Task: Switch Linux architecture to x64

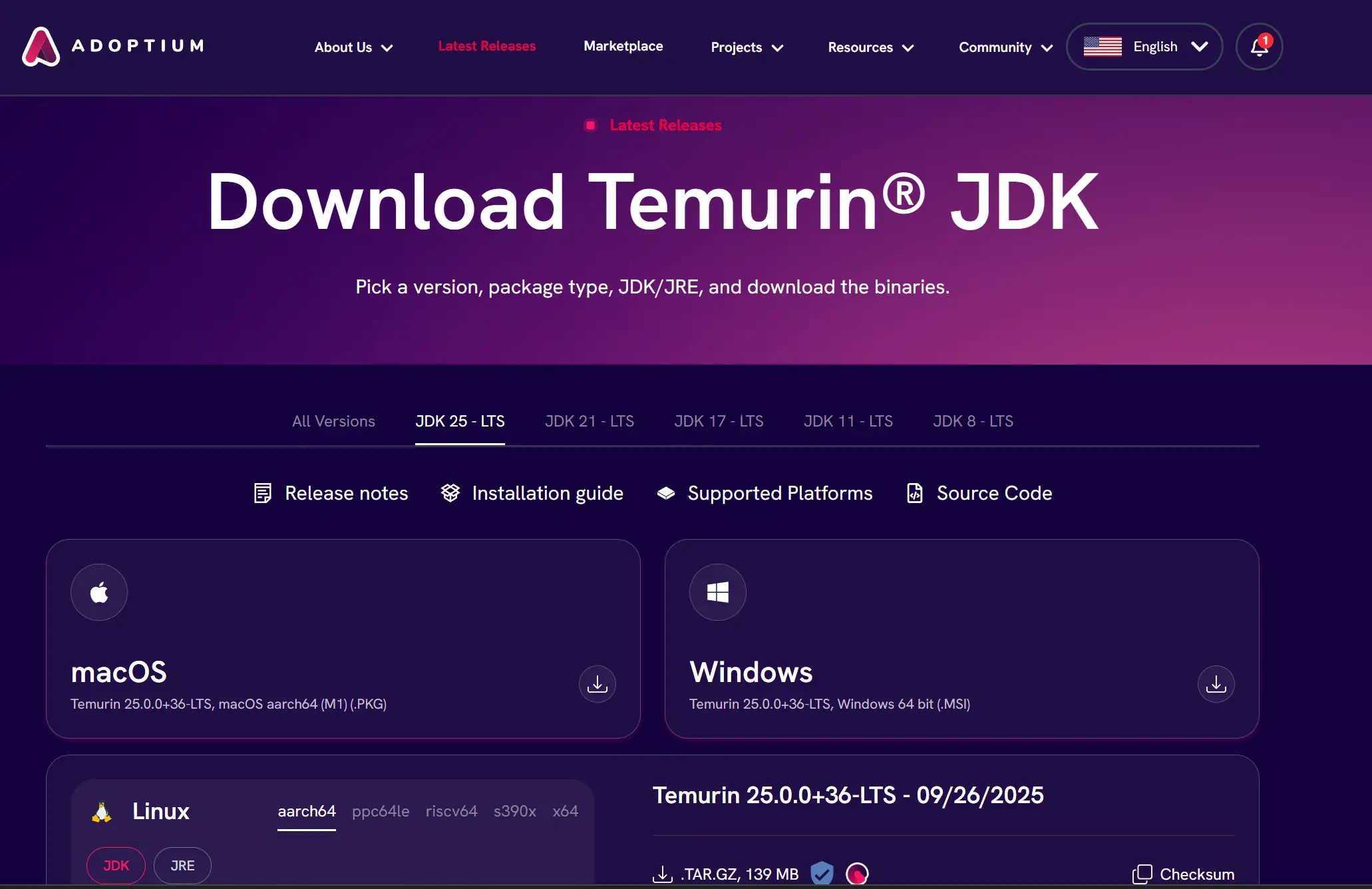Action: [565, 811]
